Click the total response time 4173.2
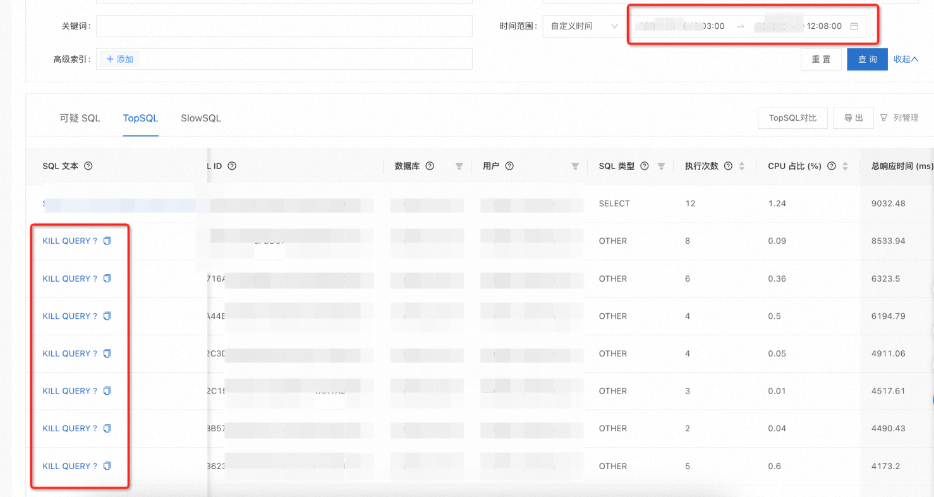Screen dimensions: 934x497 [885, 466]
